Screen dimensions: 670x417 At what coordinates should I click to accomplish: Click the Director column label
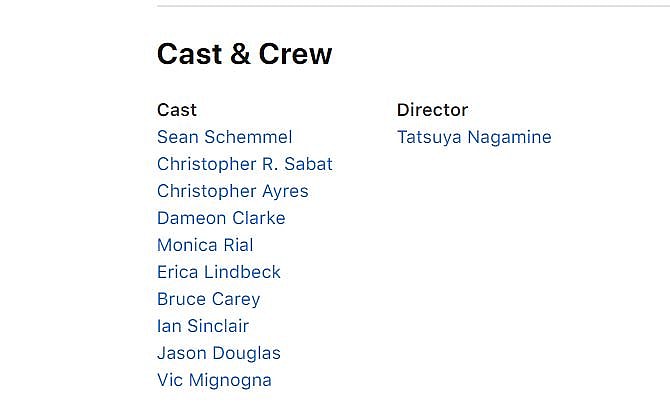[432, 110]
